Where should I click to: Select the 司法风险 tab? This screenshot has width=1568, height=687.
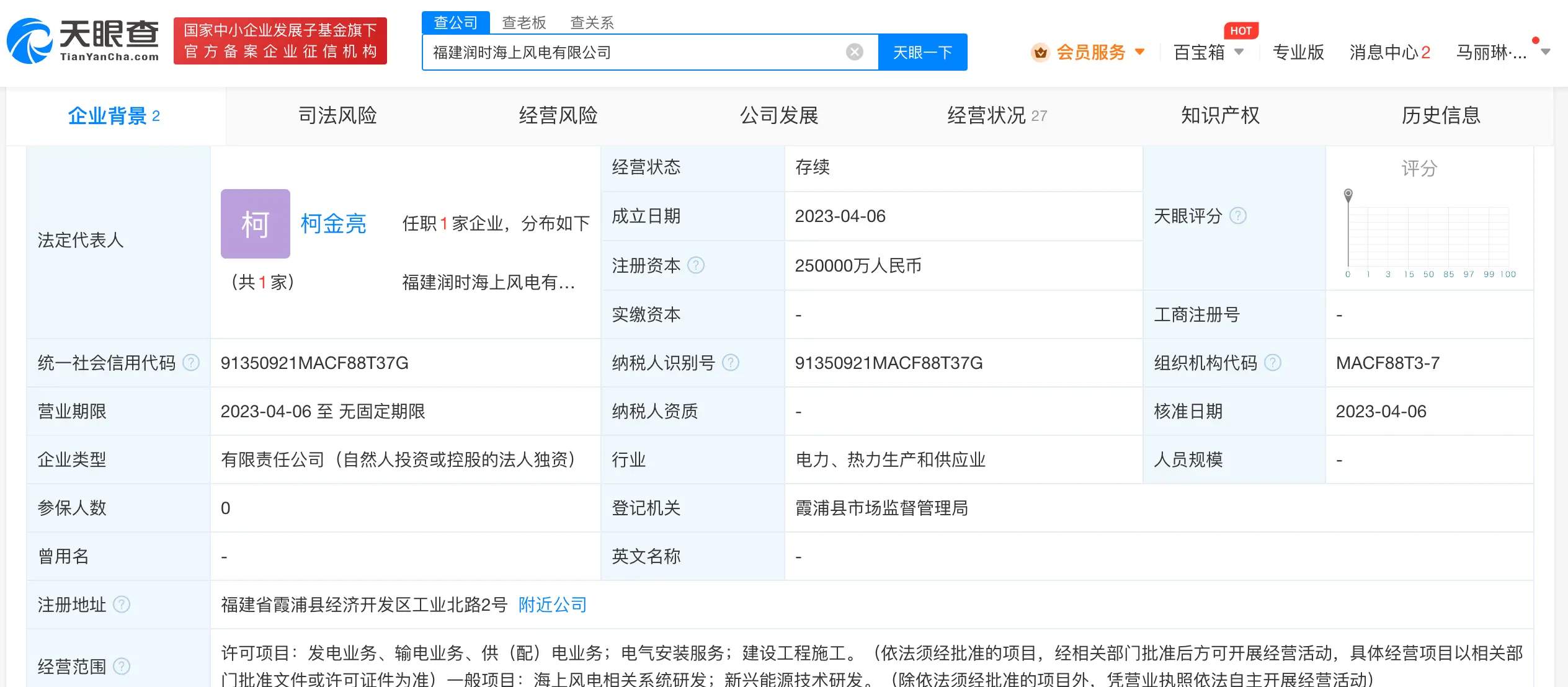(337, 115)
